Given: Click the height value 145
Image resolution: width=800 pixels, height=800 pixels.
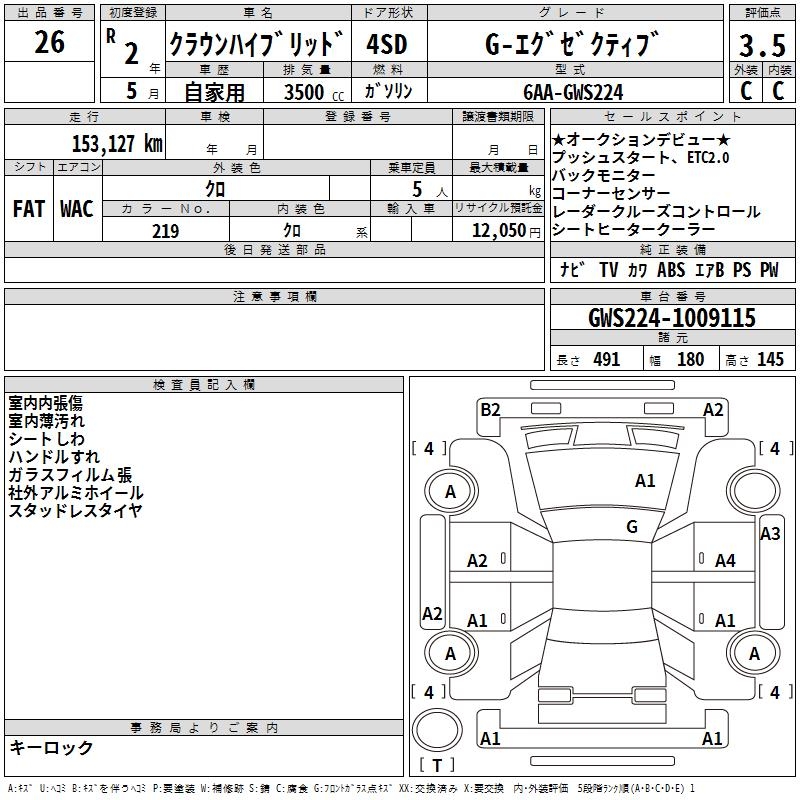Looking at the screenshot, I should (770, 360).
